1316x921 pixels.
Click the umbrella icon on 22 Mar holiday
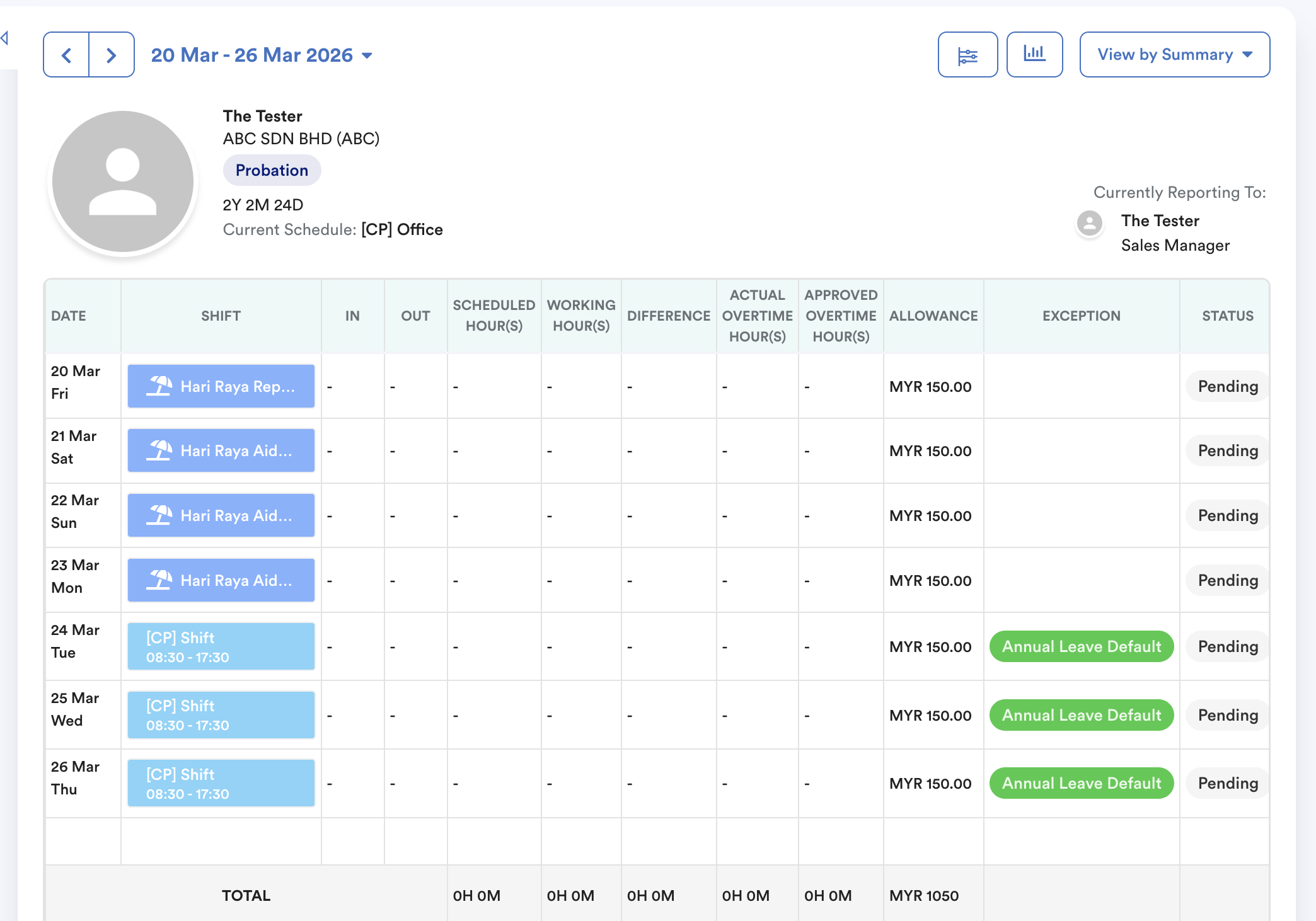(x=159, y=515)
